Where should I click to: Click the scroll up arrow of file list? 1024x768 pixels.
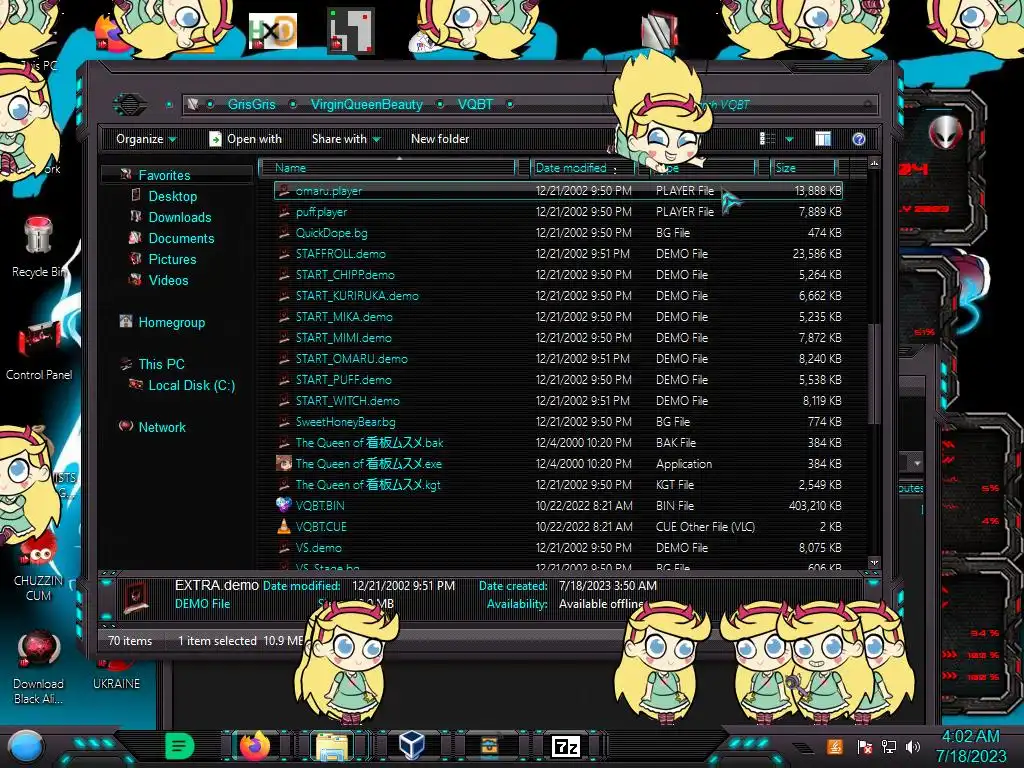point(874,163)
